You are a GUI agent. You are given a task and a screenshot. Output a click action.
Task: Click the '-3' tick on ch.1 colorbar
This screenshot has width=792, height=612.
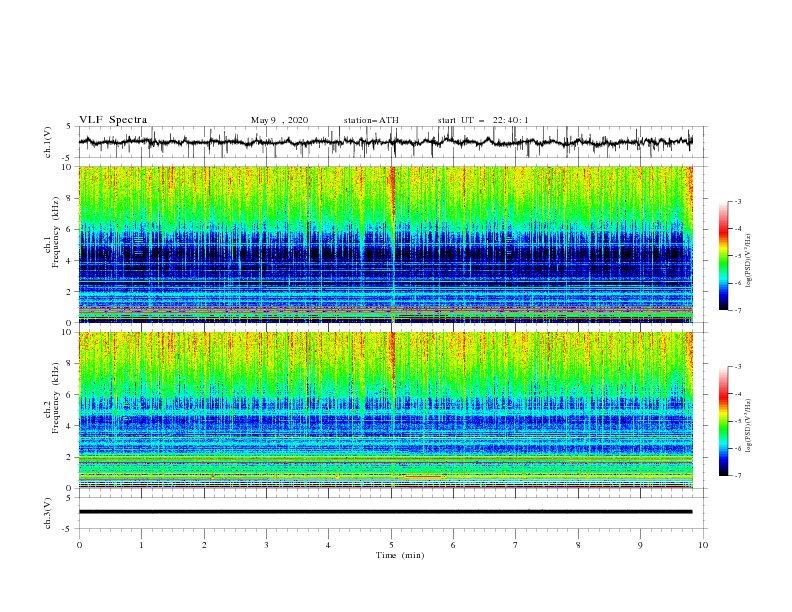pyautogui.click(x=737, y=201)
